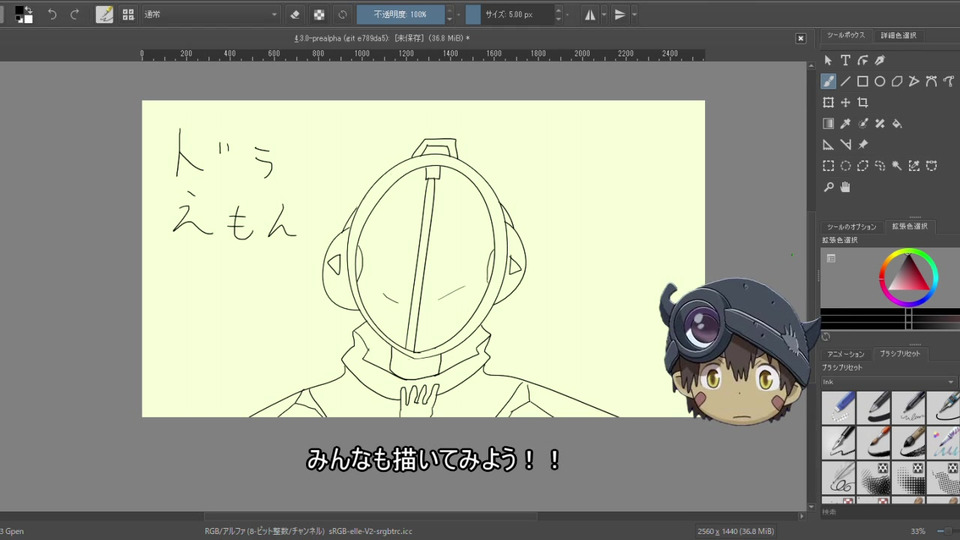Switch to the 拡張色選択 tab
This screenshot has width=960, height=540.
point(910,227)
